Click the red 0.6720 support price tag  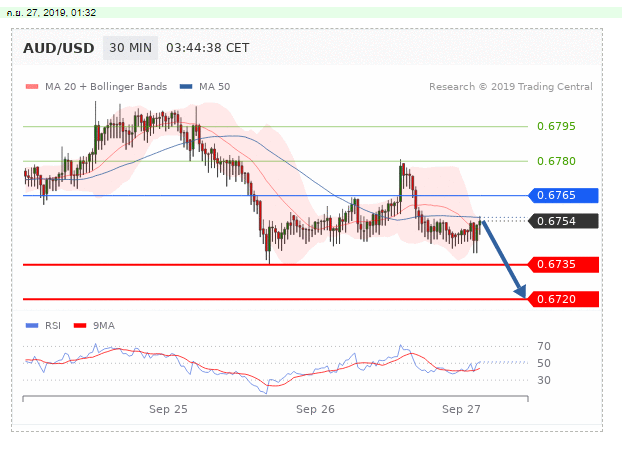(x=563, y=299)
